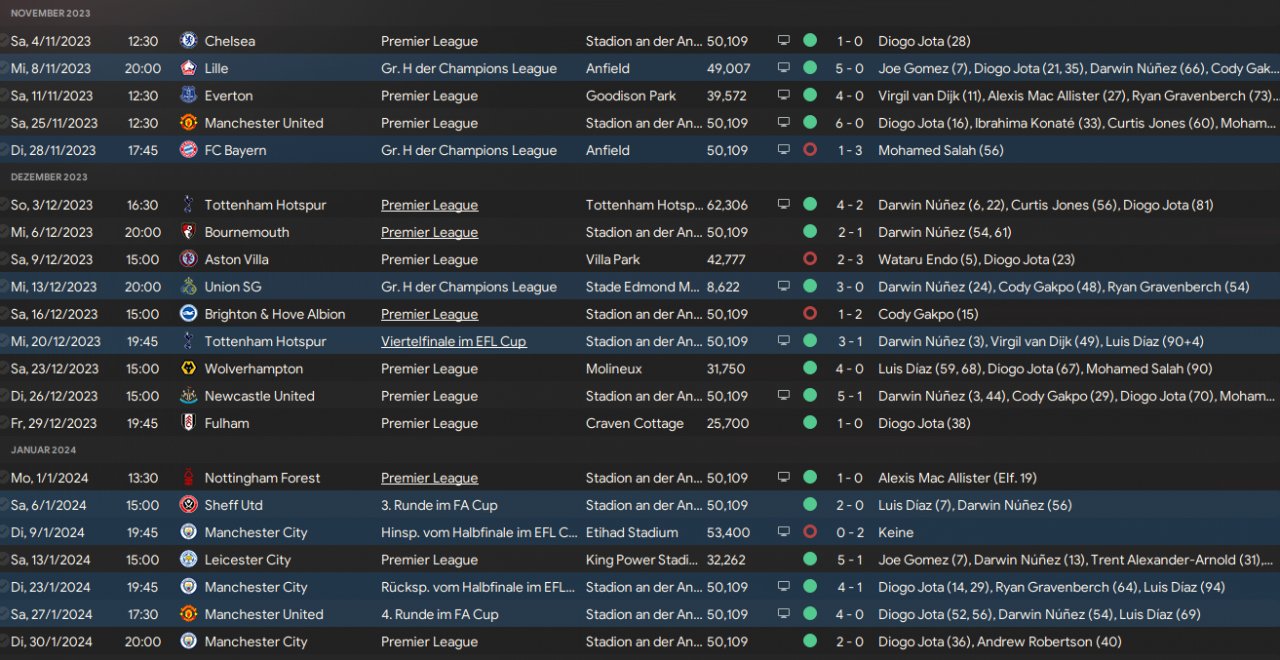Open Premier League link on Bournemouth row
This screenshot has height=660, width=1280.
click(x=429, y=232)
